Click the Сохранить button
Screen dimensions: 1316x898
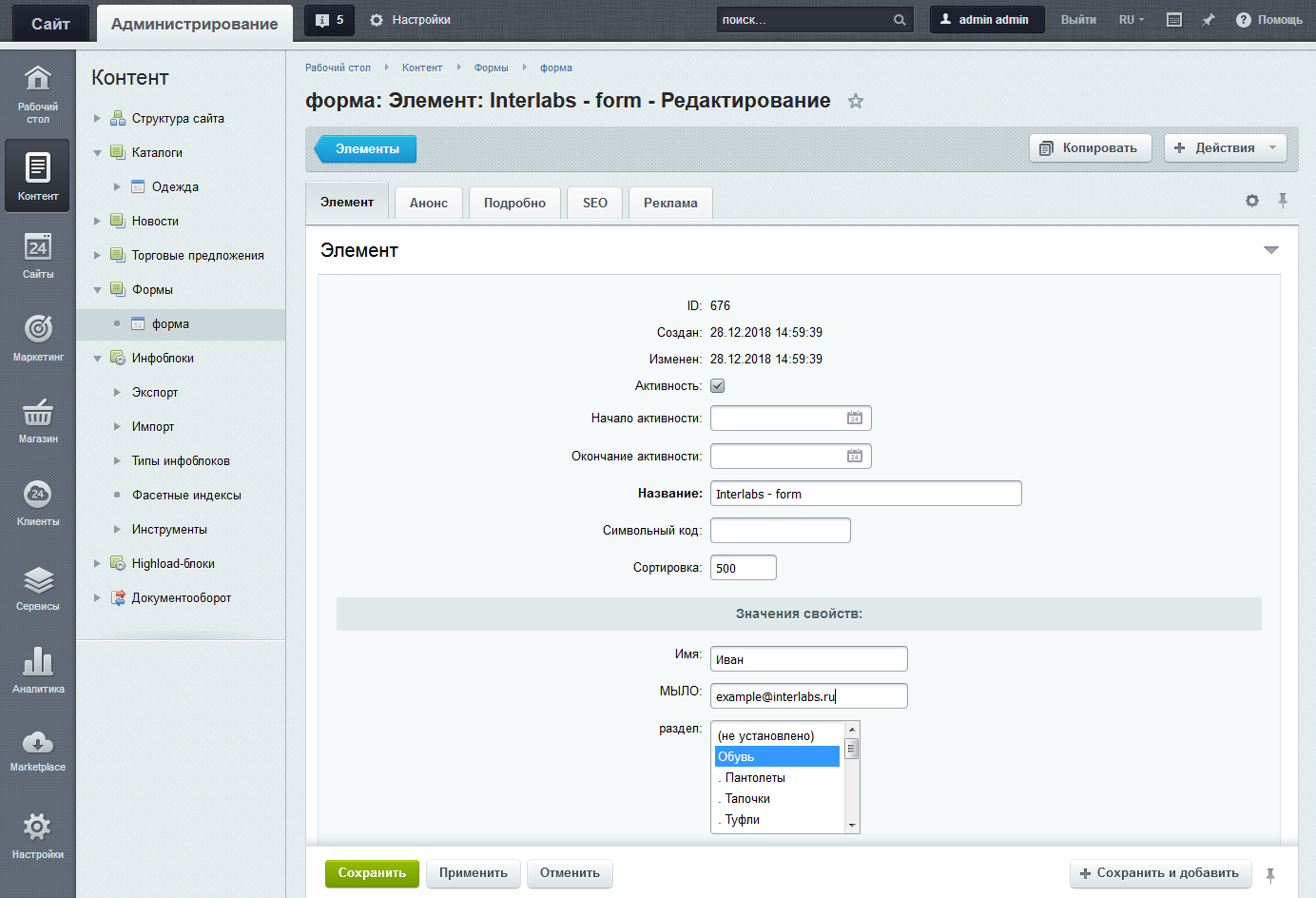click(x=372, y=873)
